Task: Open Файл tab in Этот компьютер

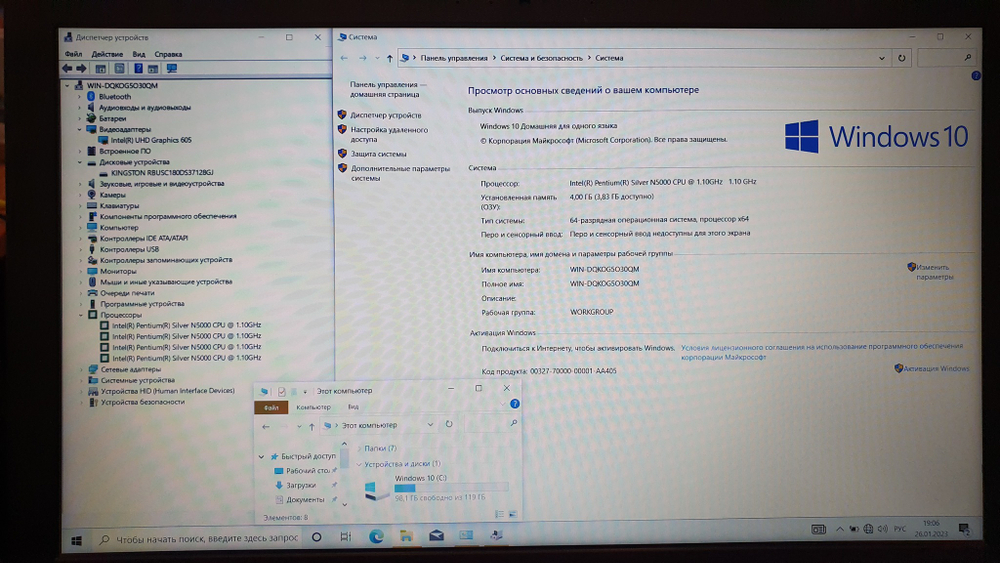Action: 271,407
